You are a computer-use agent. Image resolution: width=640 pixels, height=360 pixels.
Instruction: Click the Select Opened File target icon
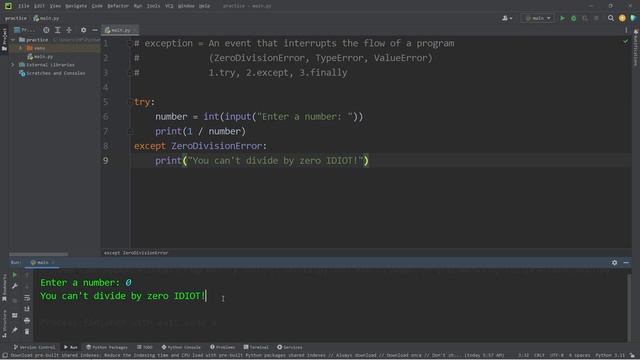(x=46, y=30)
